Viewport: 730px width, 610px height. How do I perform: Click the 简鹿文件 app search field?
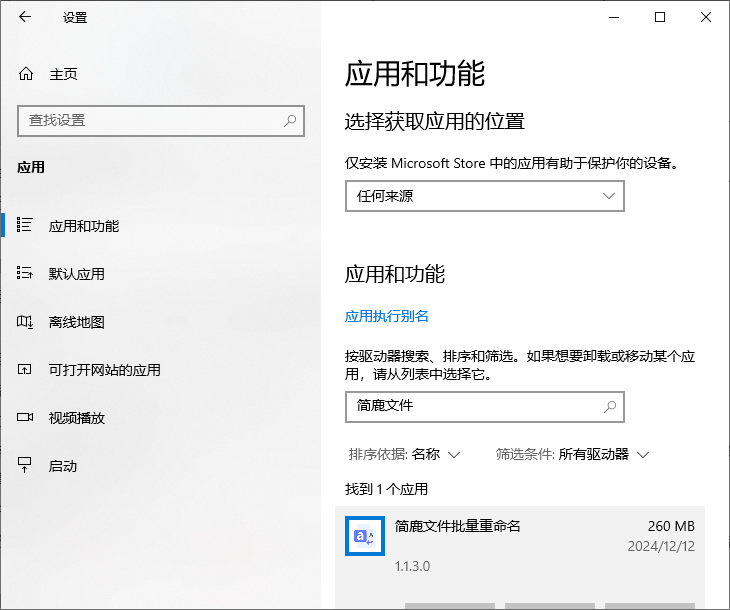(x=485, y=407)
